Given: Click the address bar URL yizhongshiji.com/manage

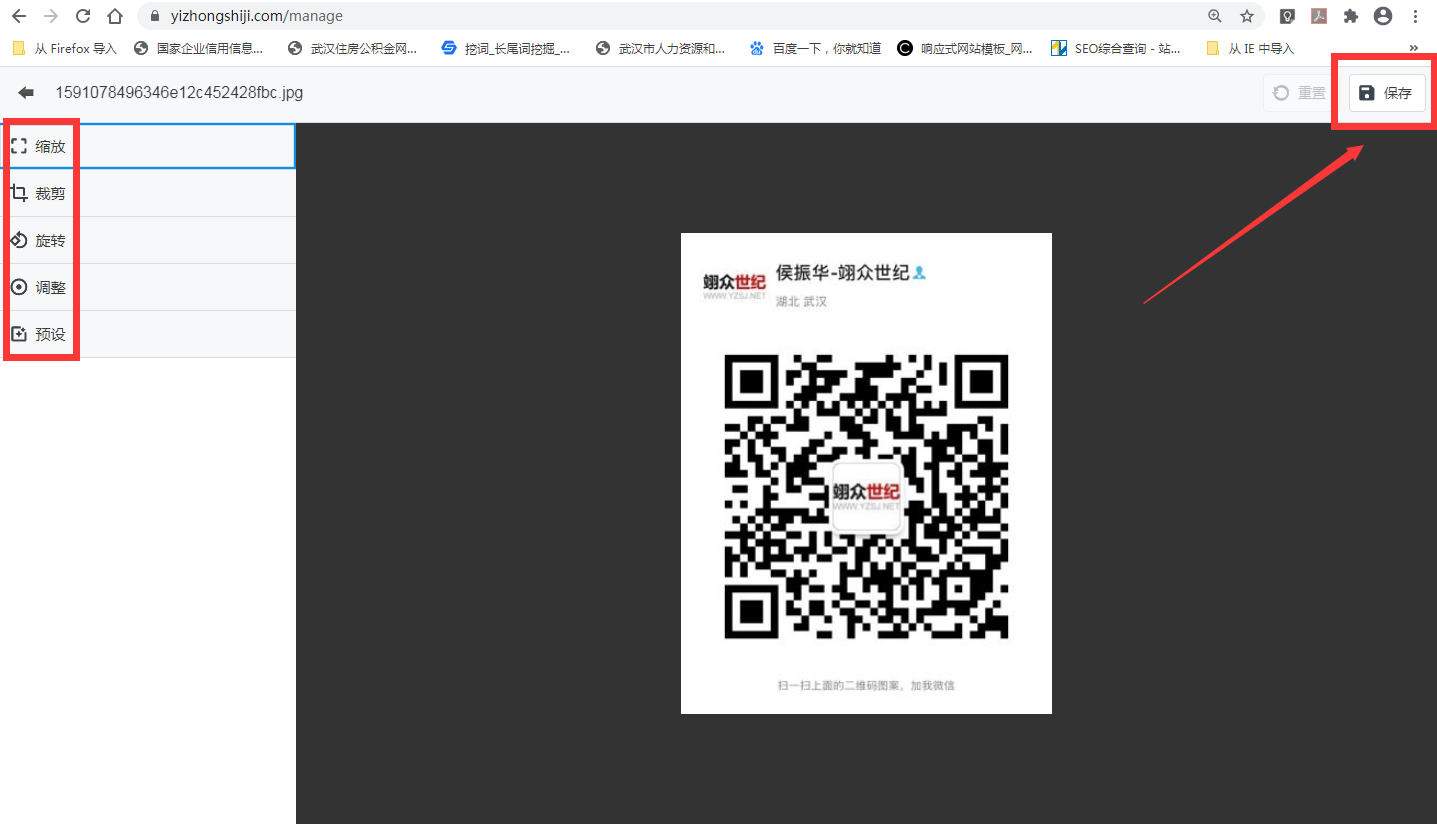Looking at the screenshot, I should tap(257, 16).
